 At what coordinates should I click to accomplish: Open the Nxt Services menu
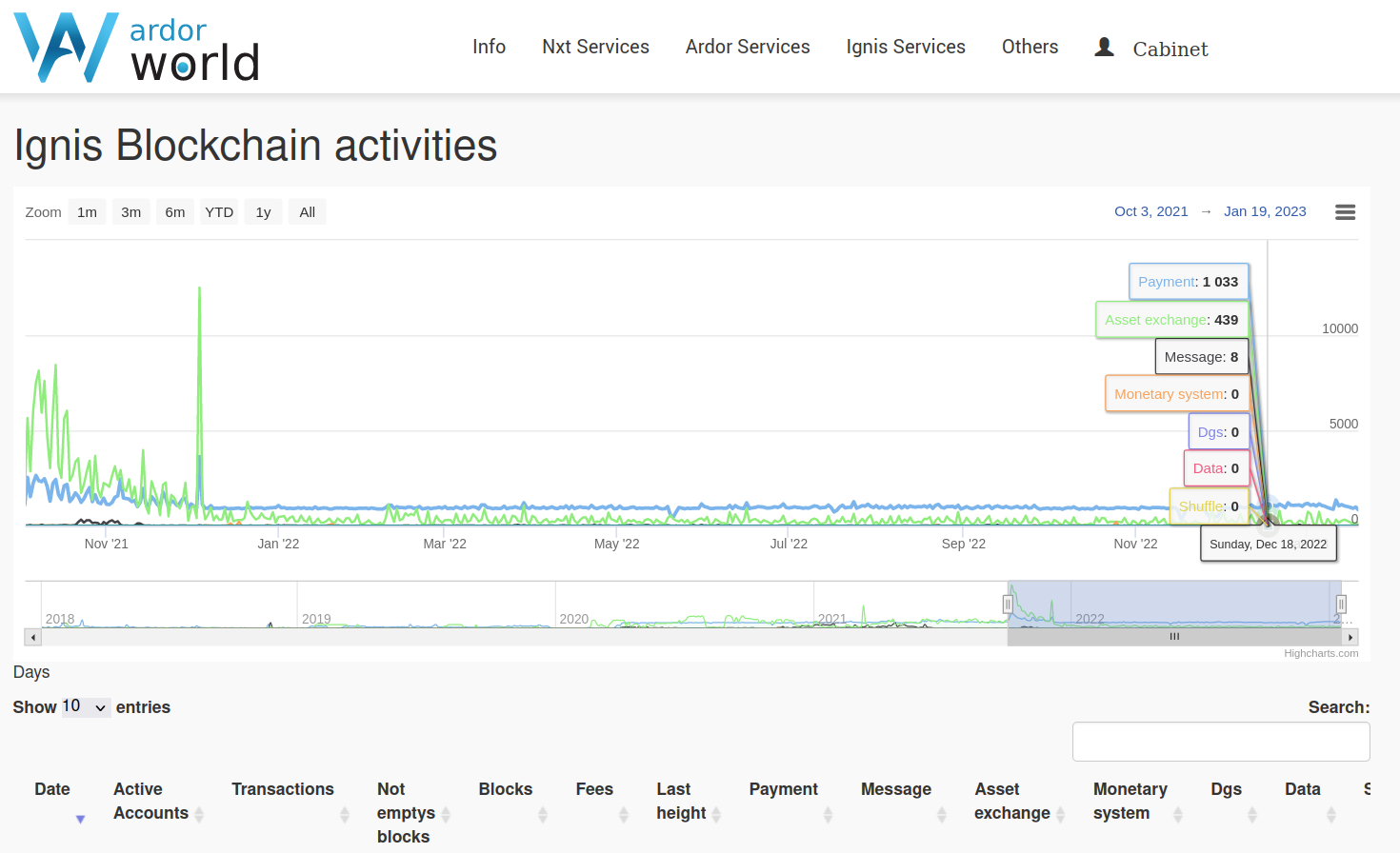(x=595, y=47)
